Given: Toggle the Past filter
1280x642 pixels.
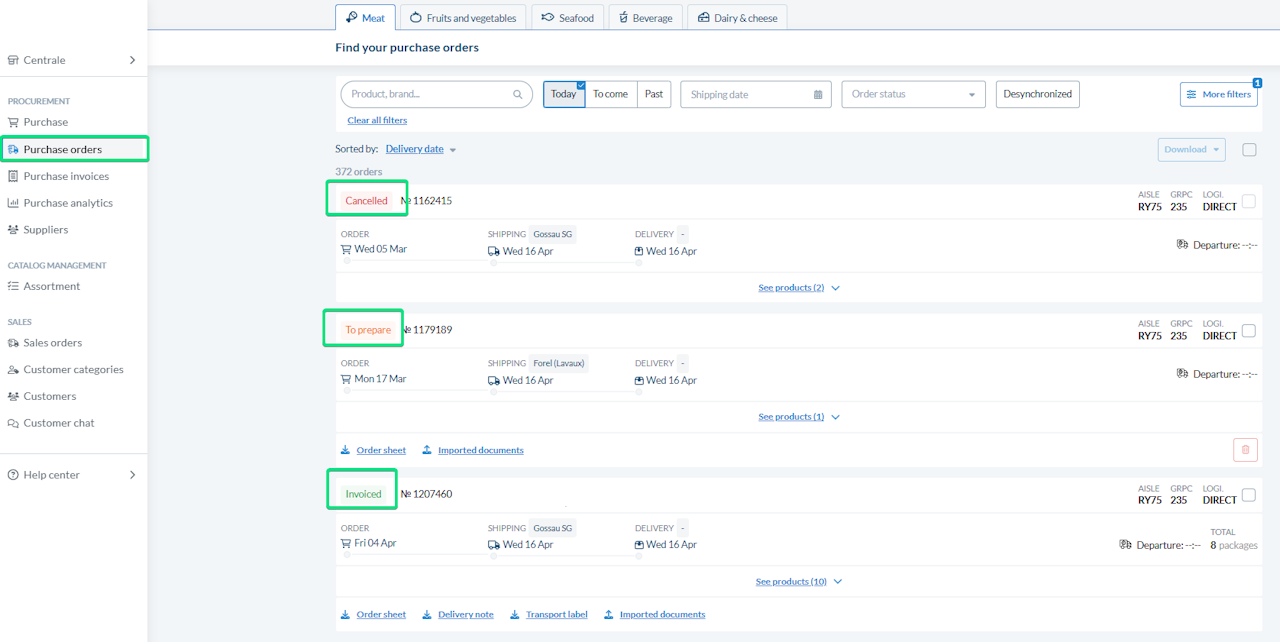Looking at the screenshot, I should [654, 94].
